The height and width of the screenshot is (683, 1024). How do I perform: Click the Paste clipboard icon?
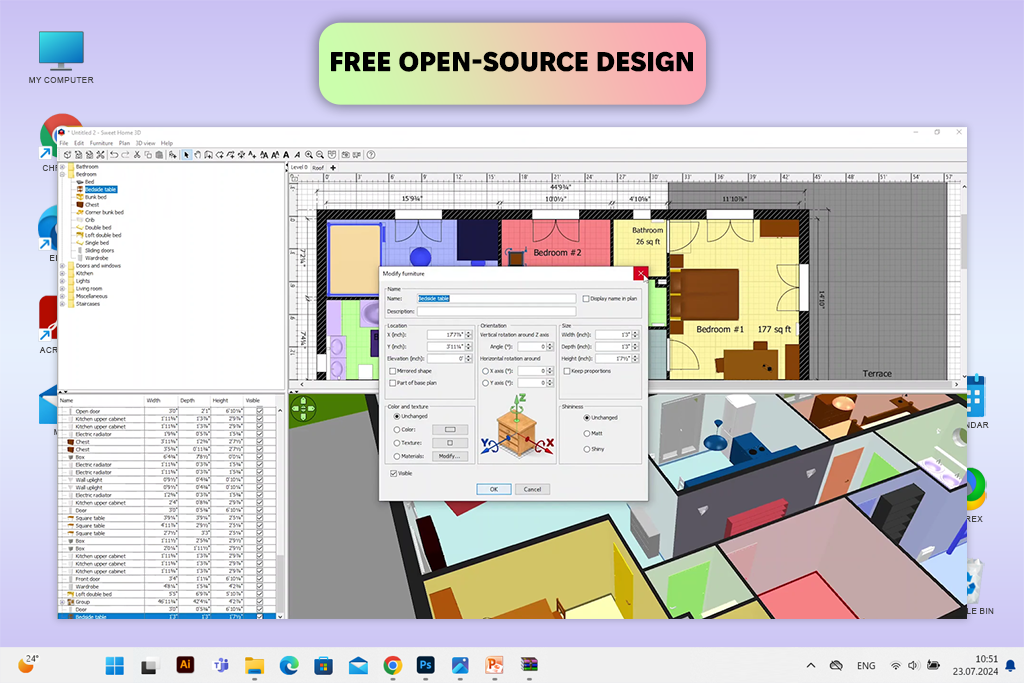[159, 155]
